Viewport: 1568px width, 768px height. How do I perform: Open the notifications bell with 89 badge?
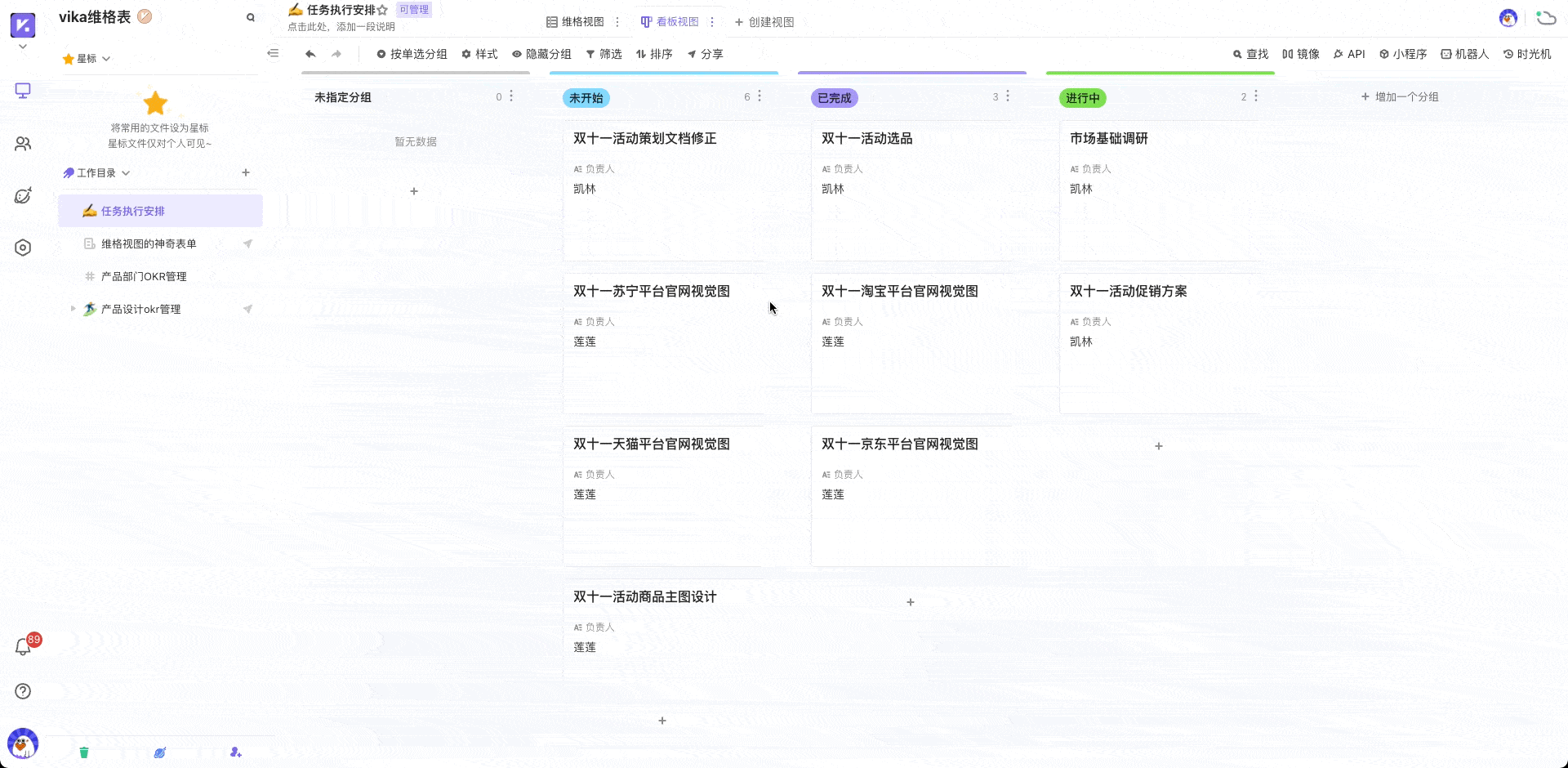[24, 647]
